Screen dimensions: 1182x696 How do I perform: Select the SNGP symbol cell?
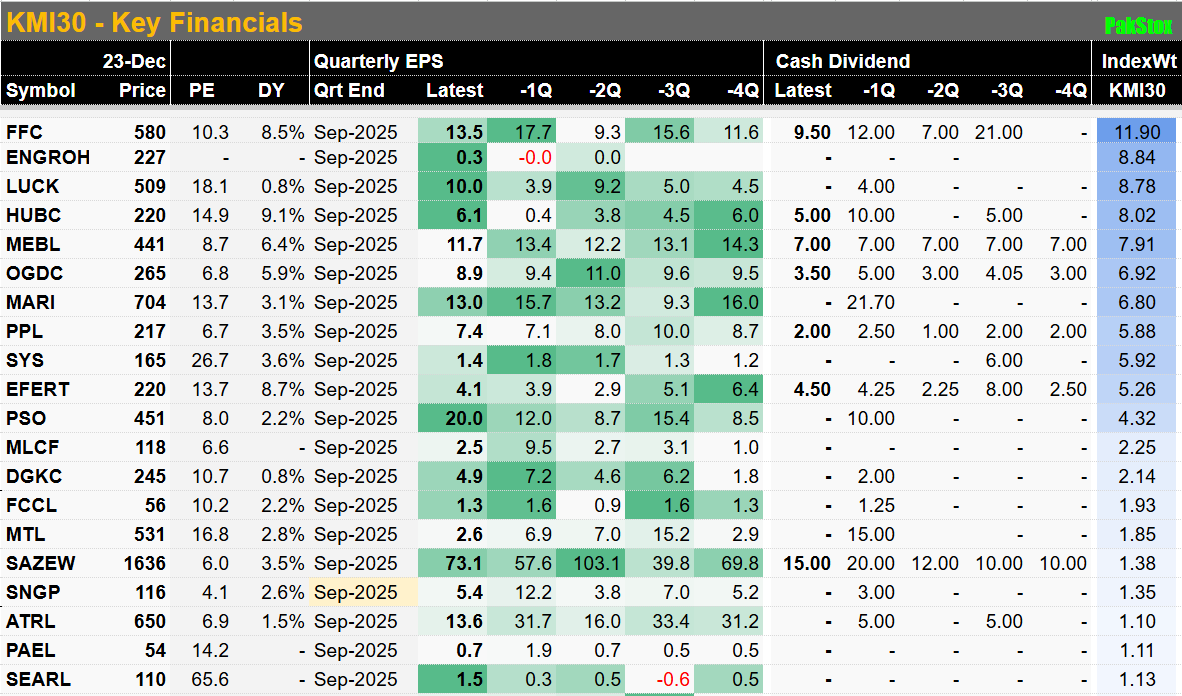point(32,593)
